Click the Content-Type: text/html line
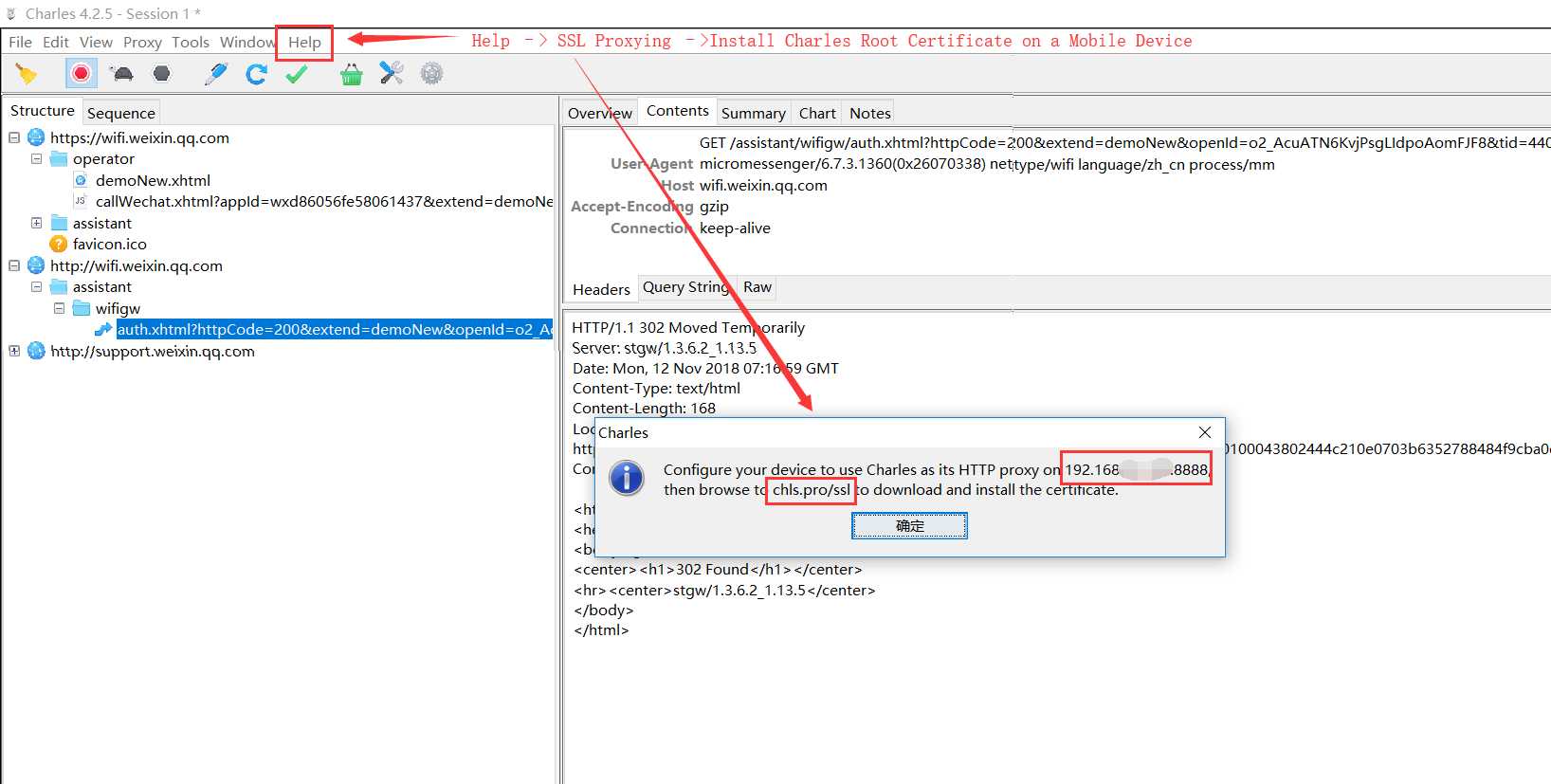Screen dimensions: 1551x784 pos(656,388)
